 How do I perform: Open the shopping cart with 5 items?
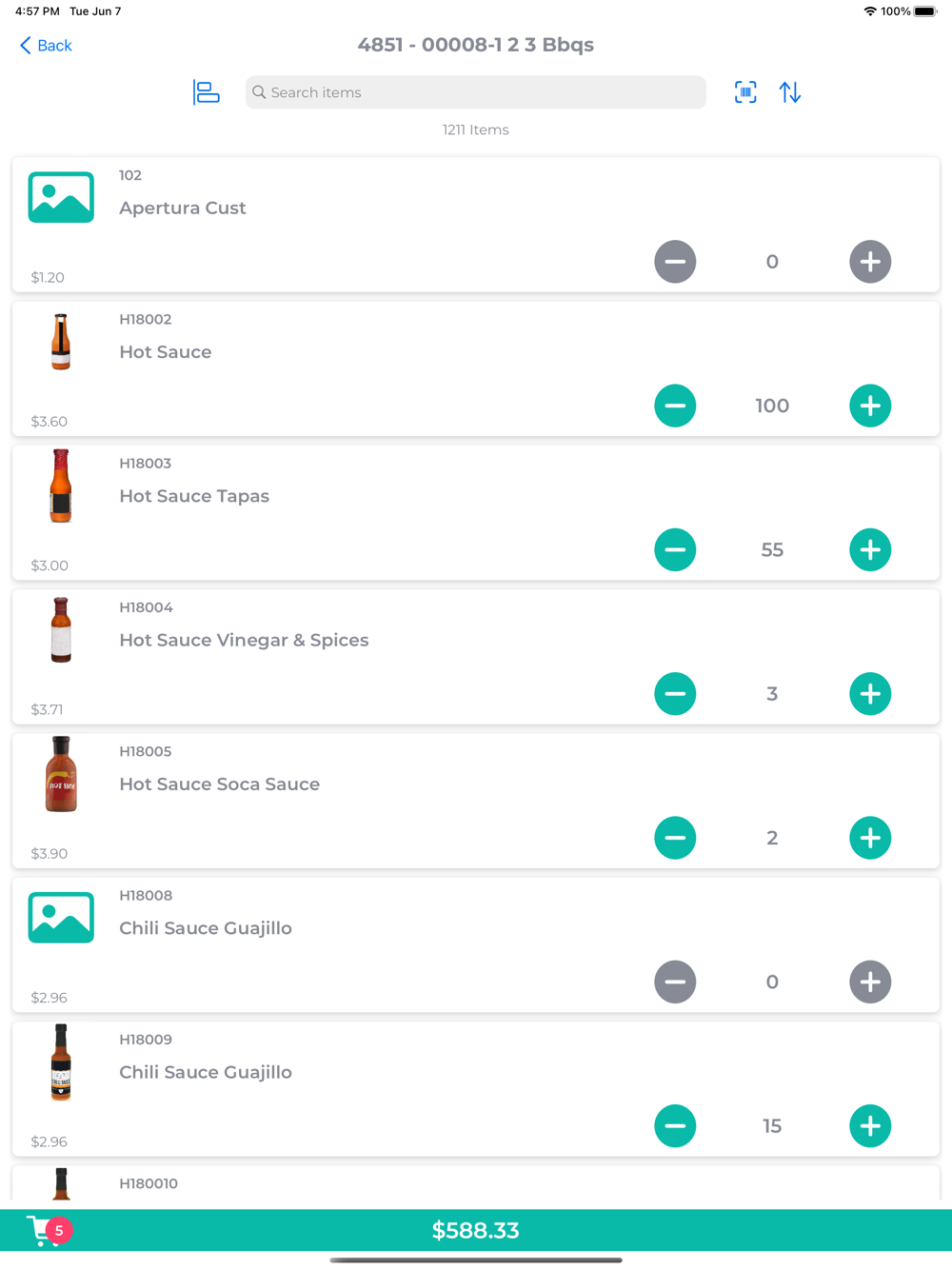tap(48, 1230)
